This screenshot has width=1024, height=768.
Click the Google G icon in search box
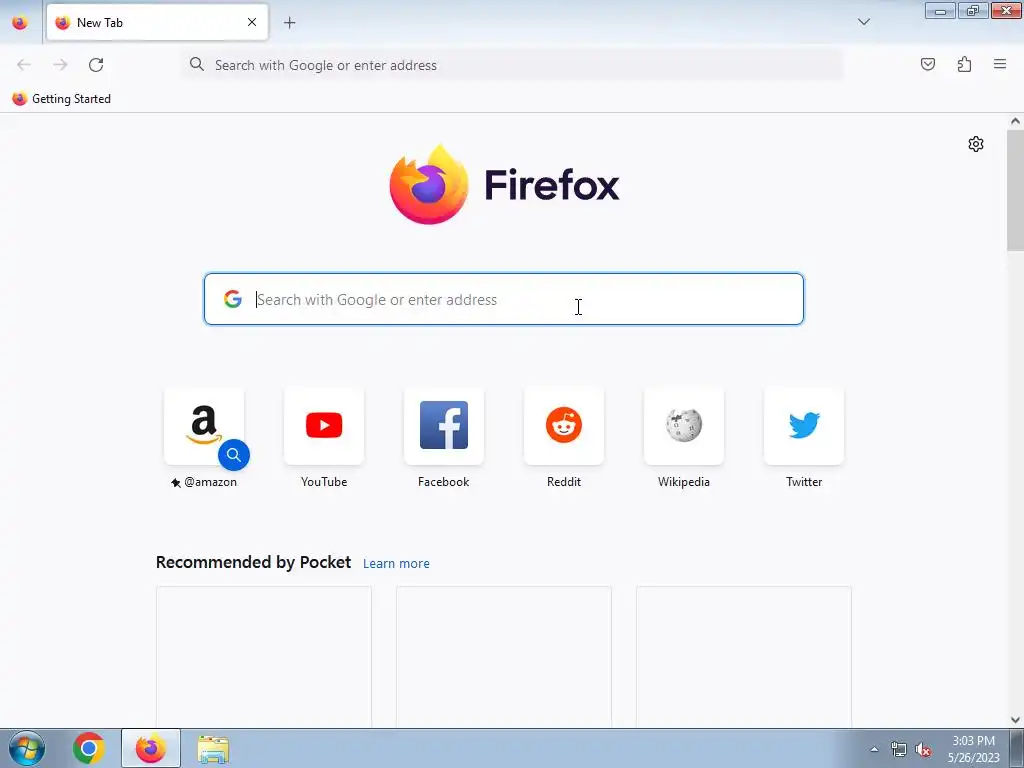tap(232, 299)
